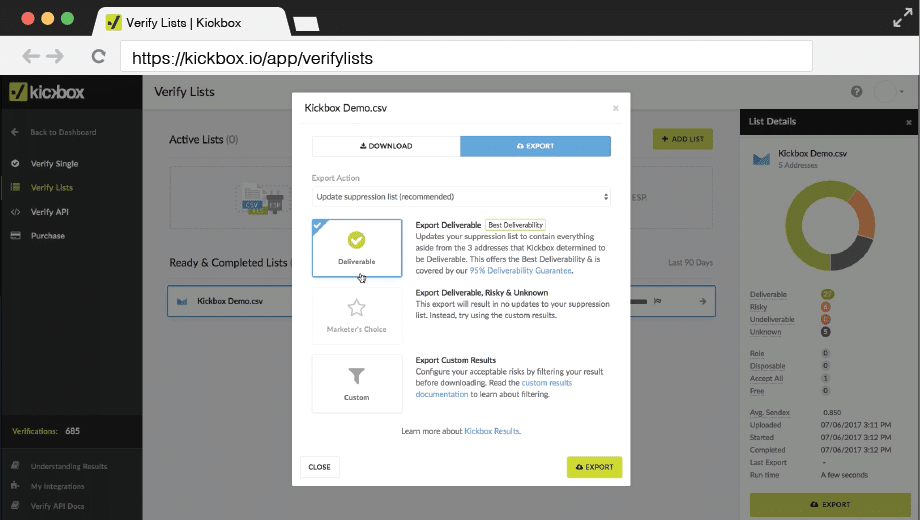The image size is (920, 520).
Task: Click the Close button in dialog
Action: (319, 467)
